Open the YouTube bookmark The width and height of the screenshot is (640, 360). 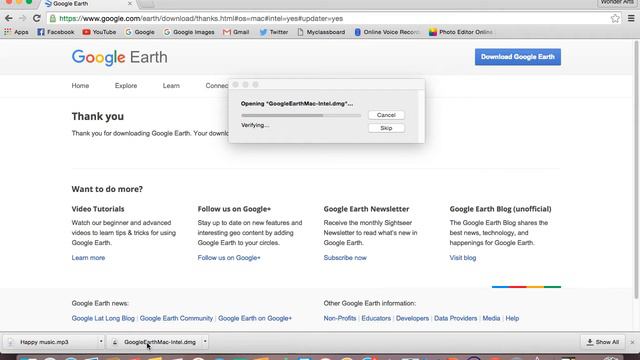coord(99,32)
